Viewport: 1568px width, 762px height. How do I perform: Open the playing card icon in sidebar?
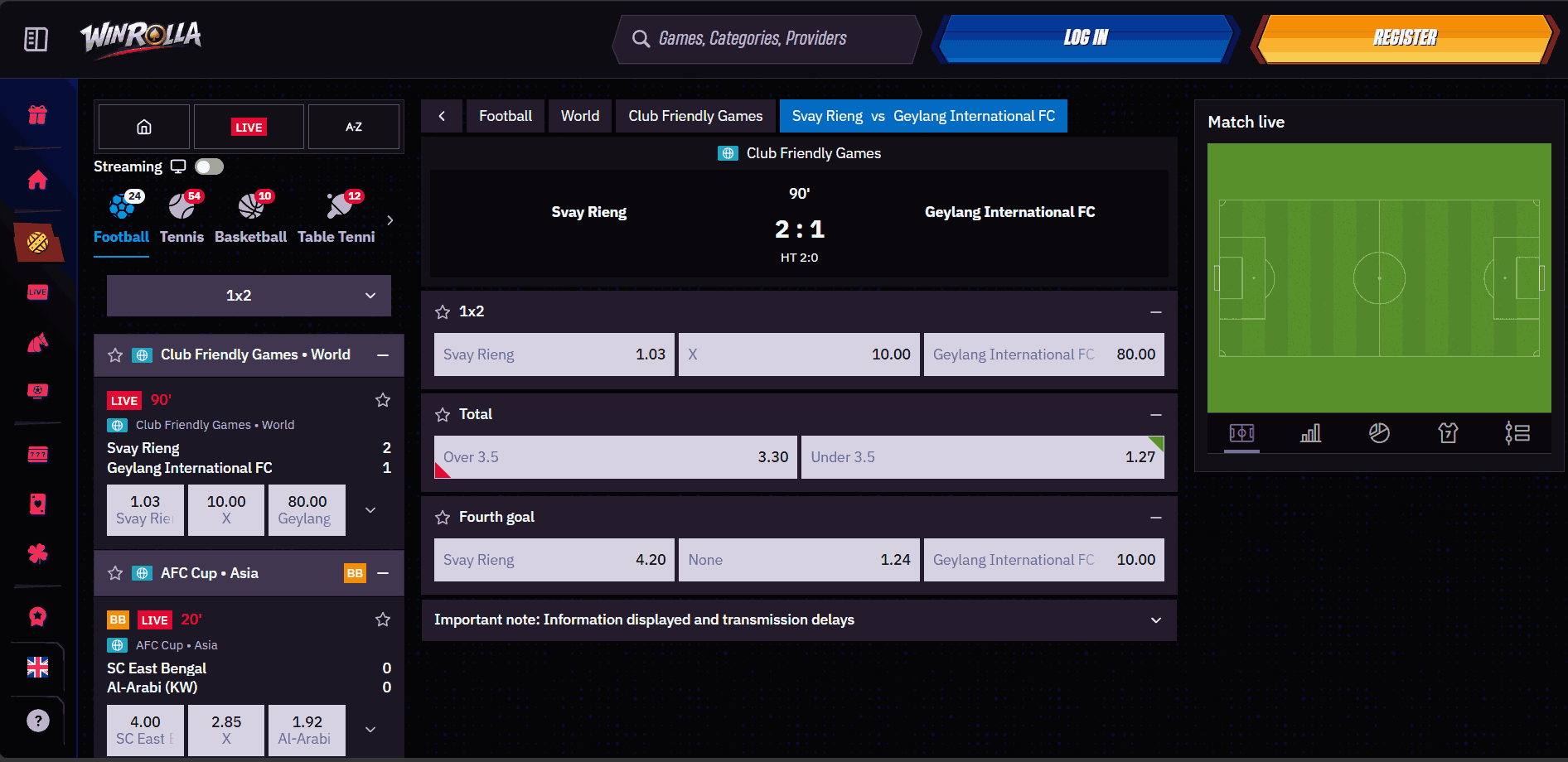point(38,504)
